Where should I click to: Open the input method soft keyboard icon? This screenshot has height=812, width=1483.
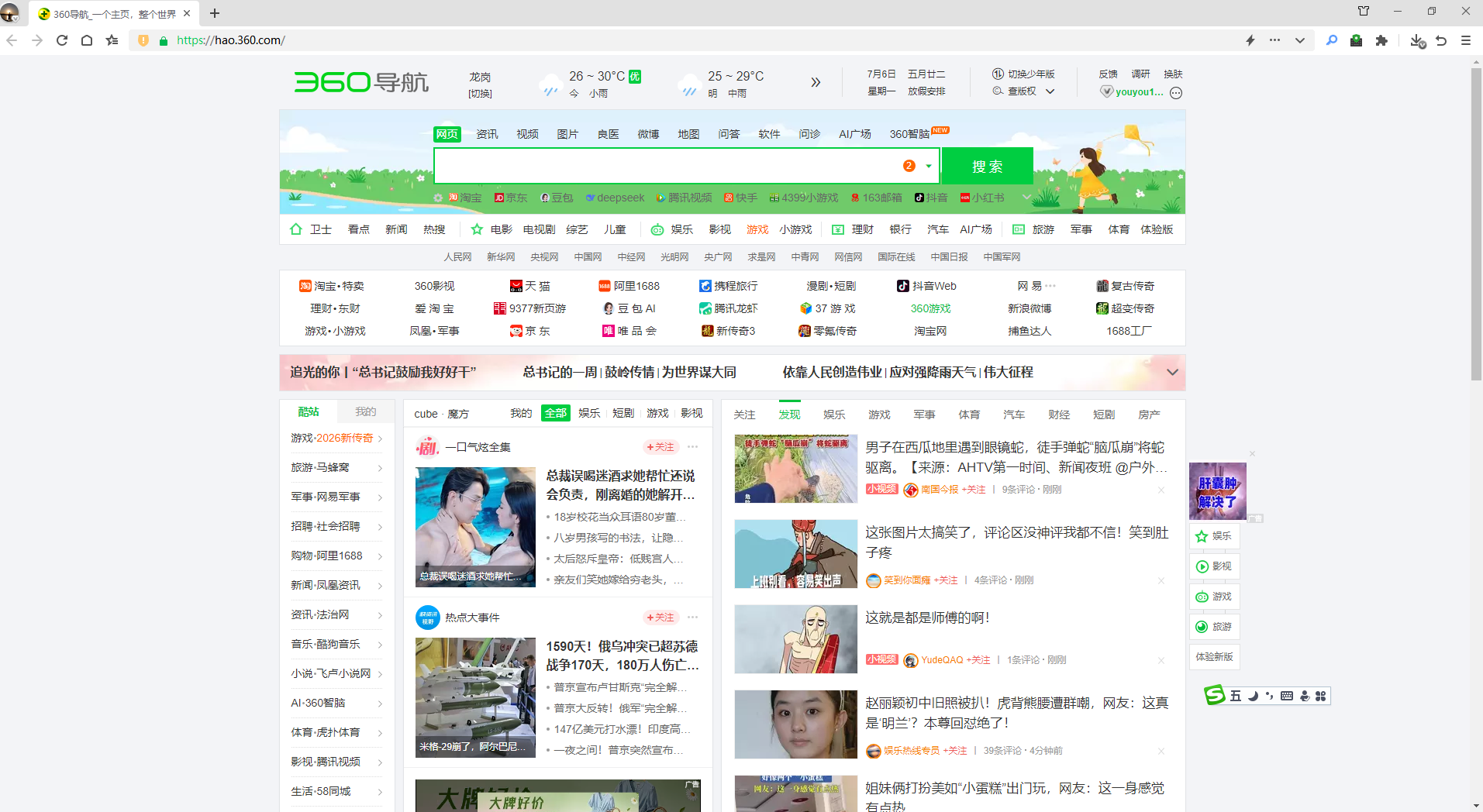pyautogui.click(x=1287, y=696)
